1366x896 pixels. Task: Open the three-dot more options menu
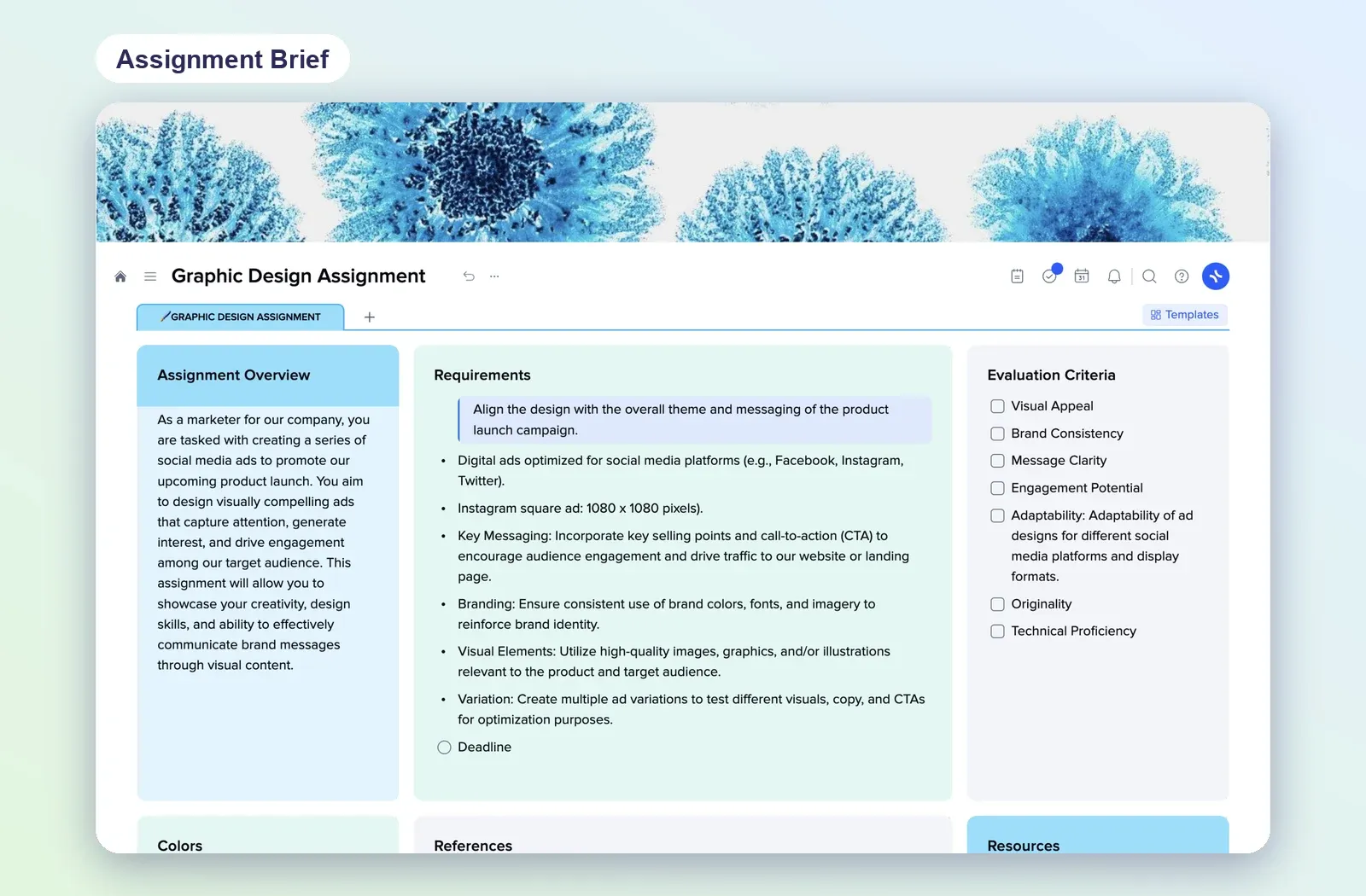[494, 276]
